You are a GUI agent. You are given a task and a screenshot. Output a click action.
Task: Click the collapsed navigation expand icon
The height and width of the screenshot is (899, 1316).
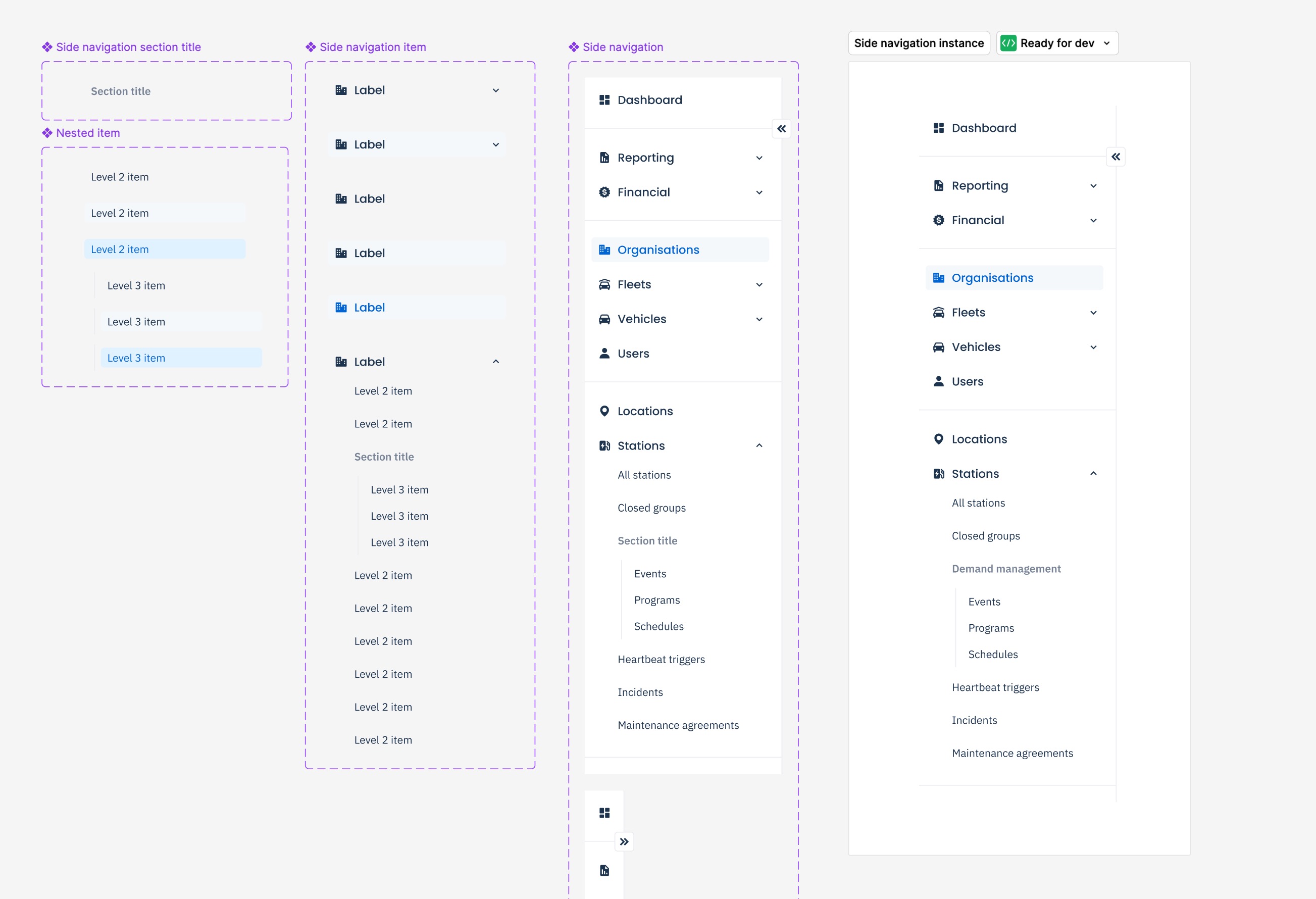tap(624, 841)
